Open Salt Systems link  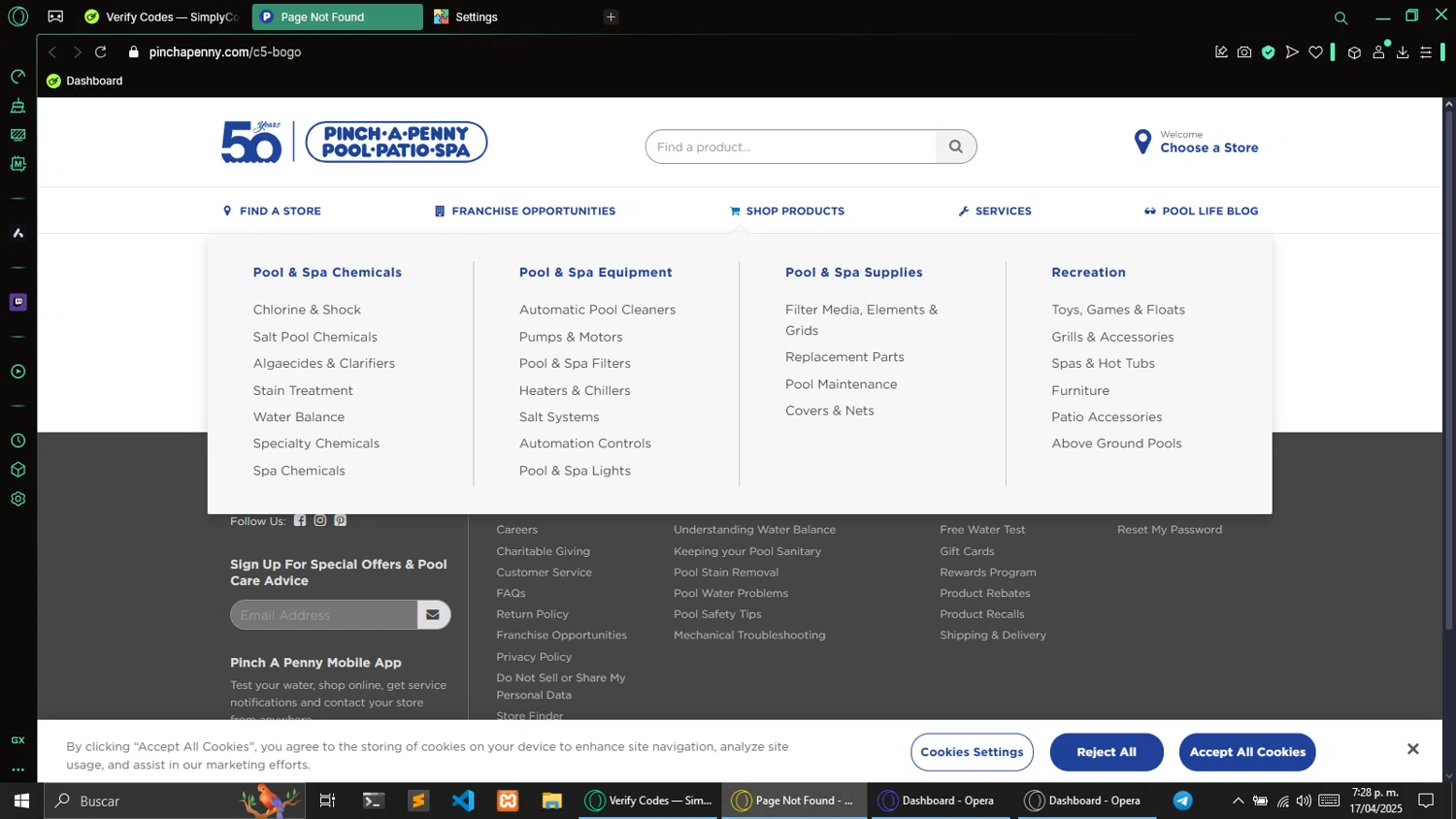(559, 417)
